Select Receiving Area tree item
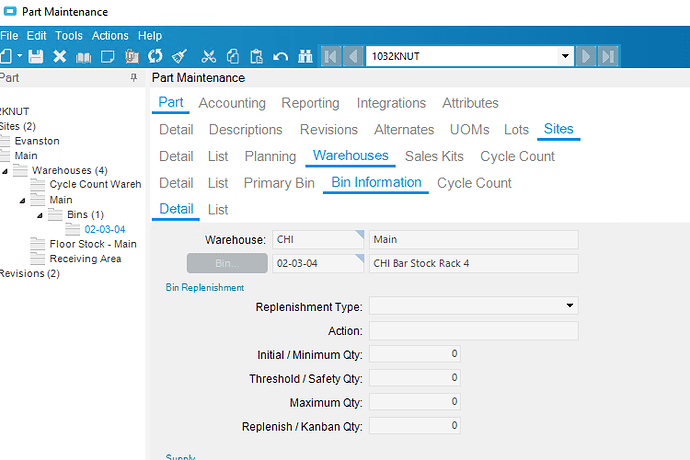690x460 pixels. pos(85,259)
